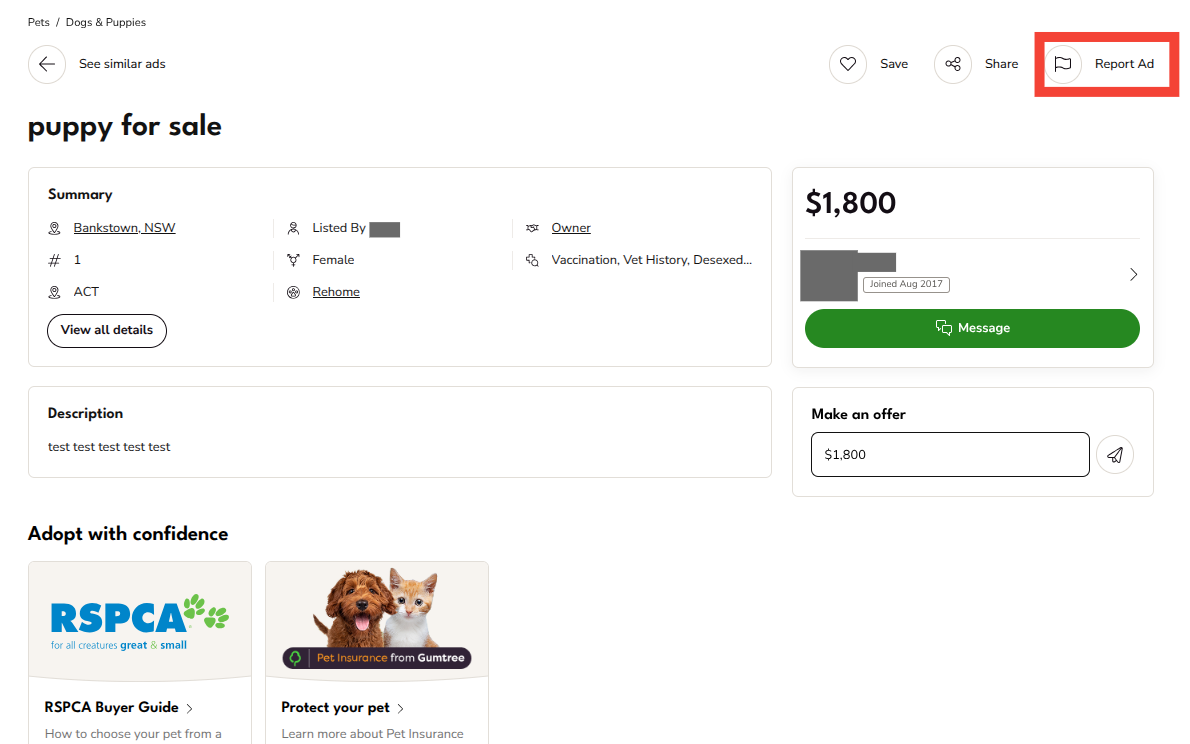This screenshot has width=1190, height=744.
Task: Send offer with paper plane icon
Action: point(1115,455)
